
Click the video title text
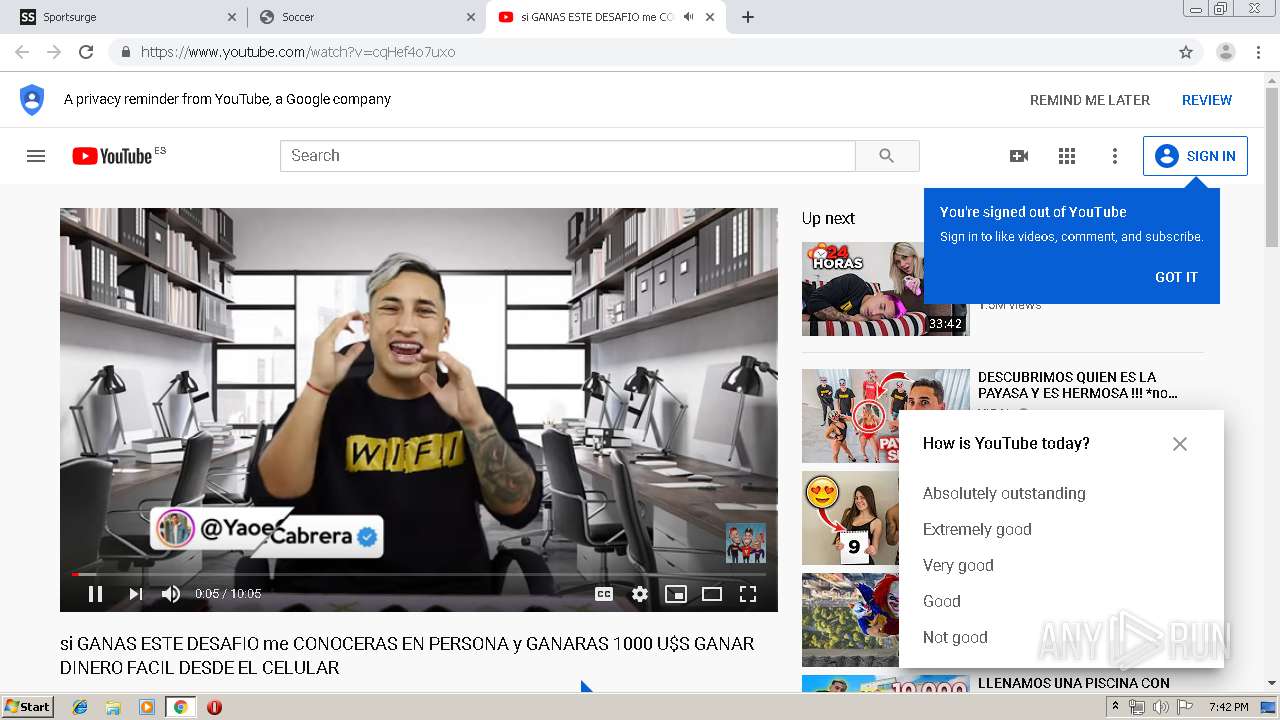click(x=407, y=655)
